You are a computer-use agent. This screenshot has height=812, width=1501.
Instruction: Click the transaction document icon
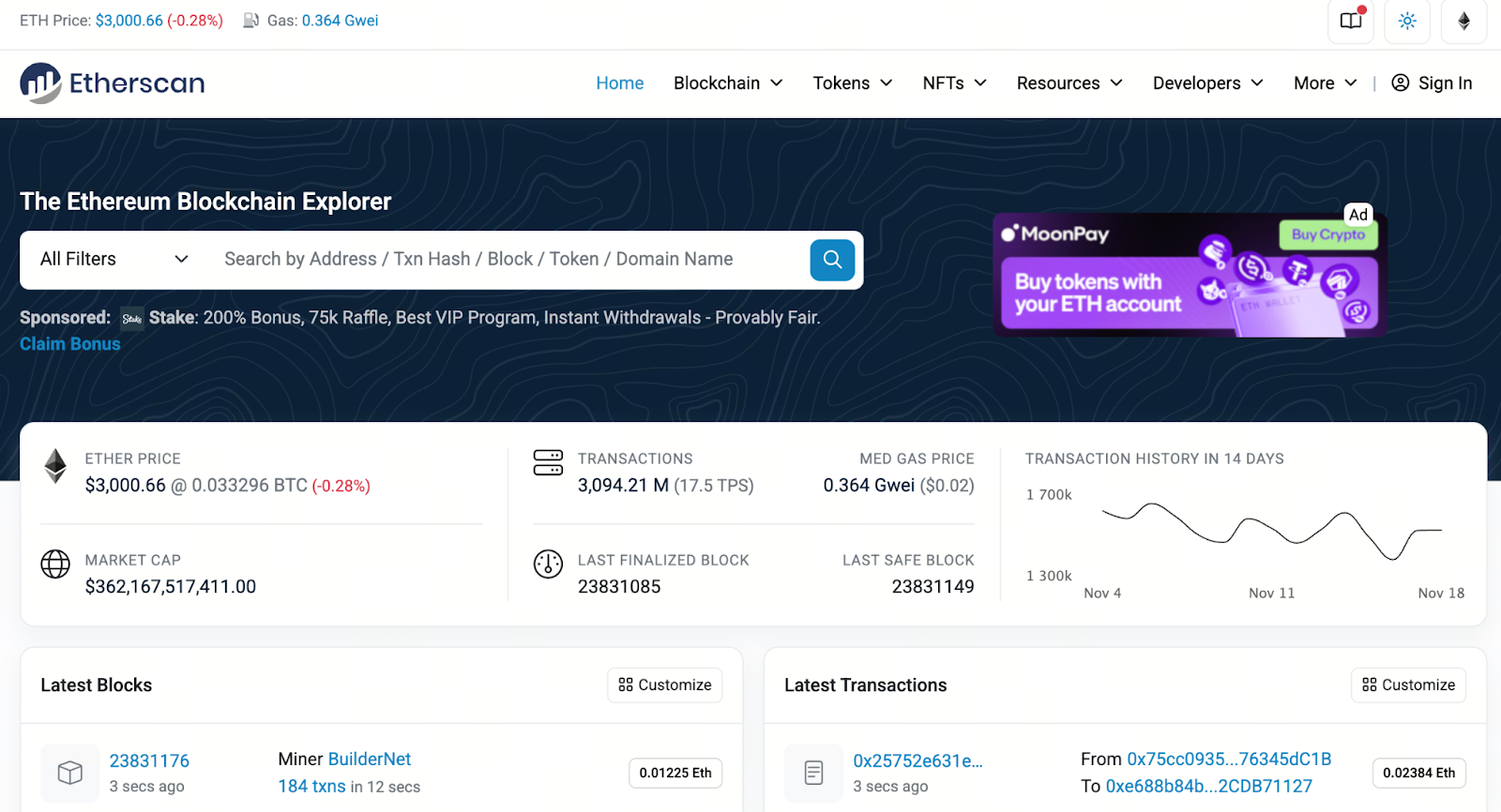tap(813, 773)
